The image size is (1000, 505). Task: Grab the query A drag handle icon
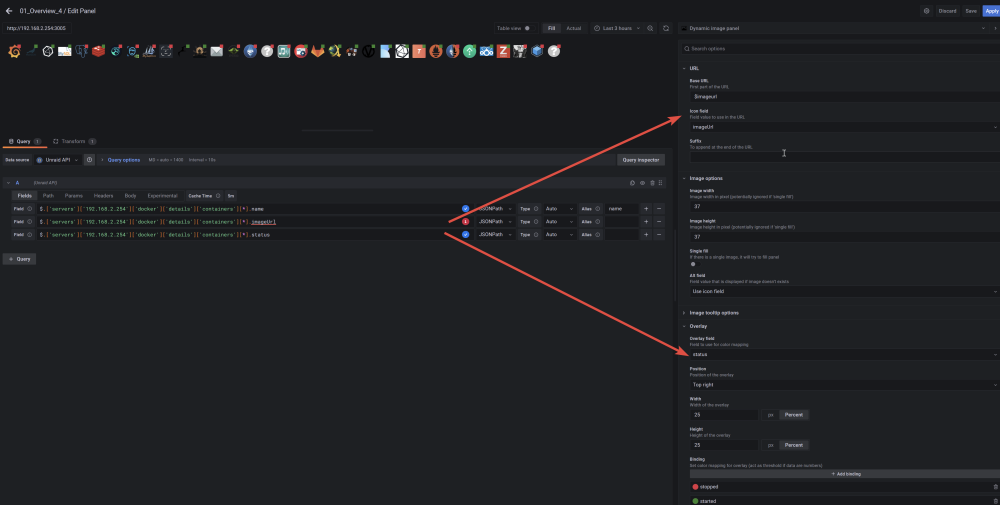(x=661, y=183)
